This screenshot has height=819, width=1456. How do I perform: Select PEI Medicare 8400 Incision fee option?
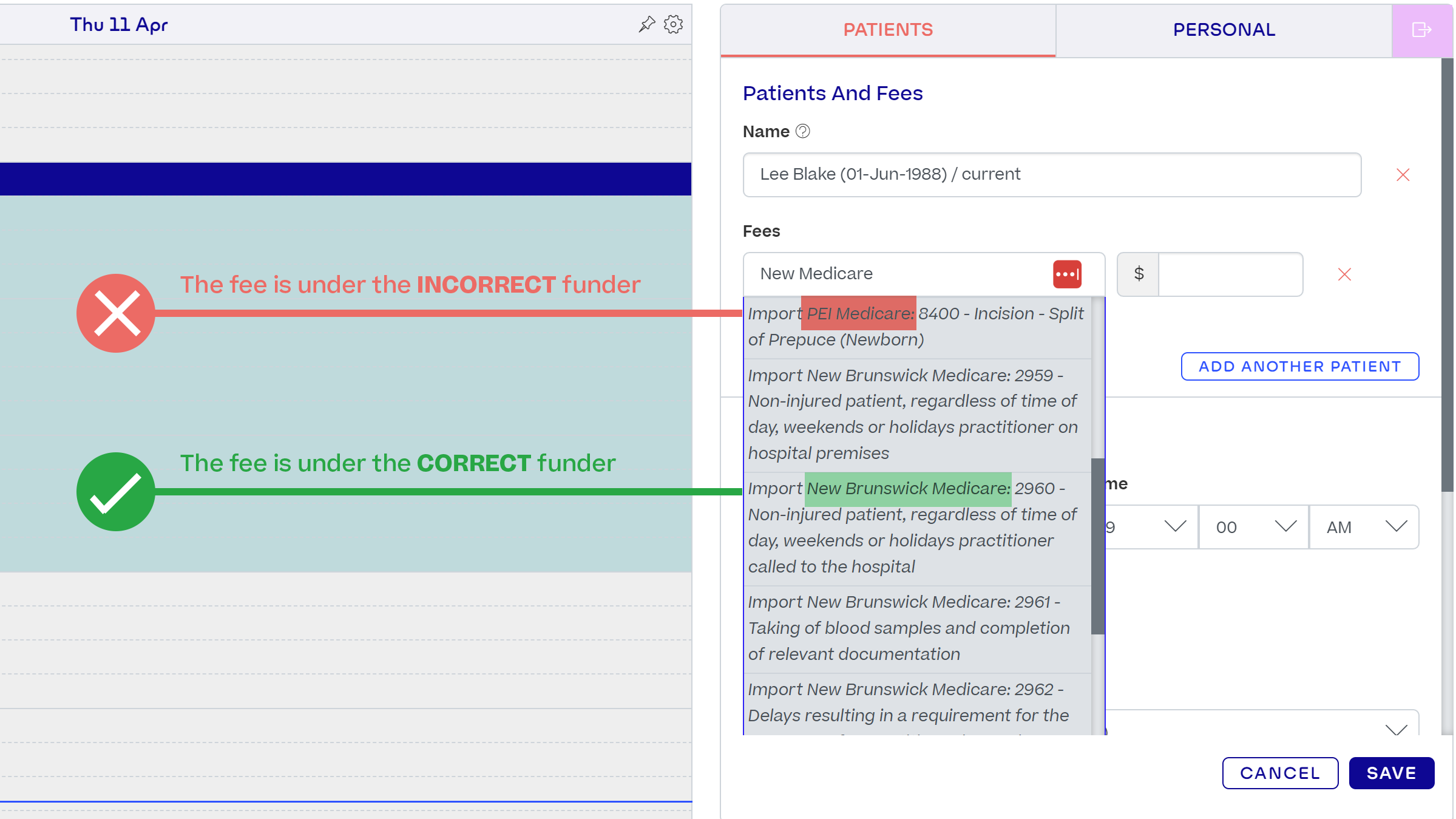click(x=918, y=327)
